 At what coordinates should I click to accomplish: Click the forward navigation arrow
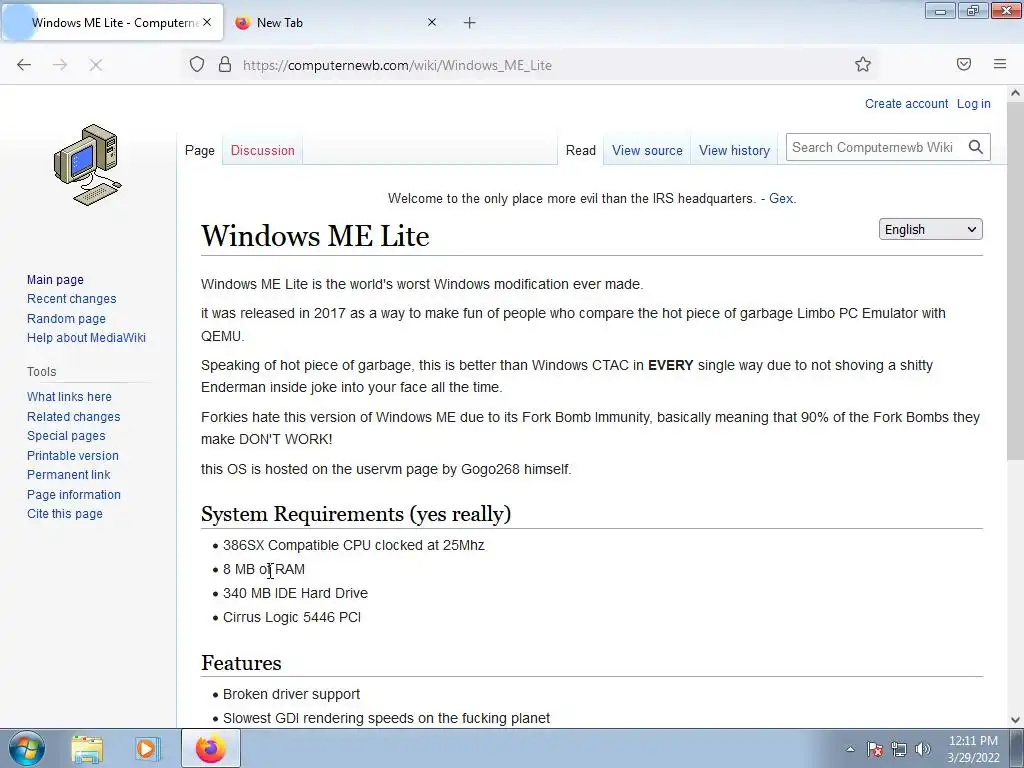coord(60,65)
